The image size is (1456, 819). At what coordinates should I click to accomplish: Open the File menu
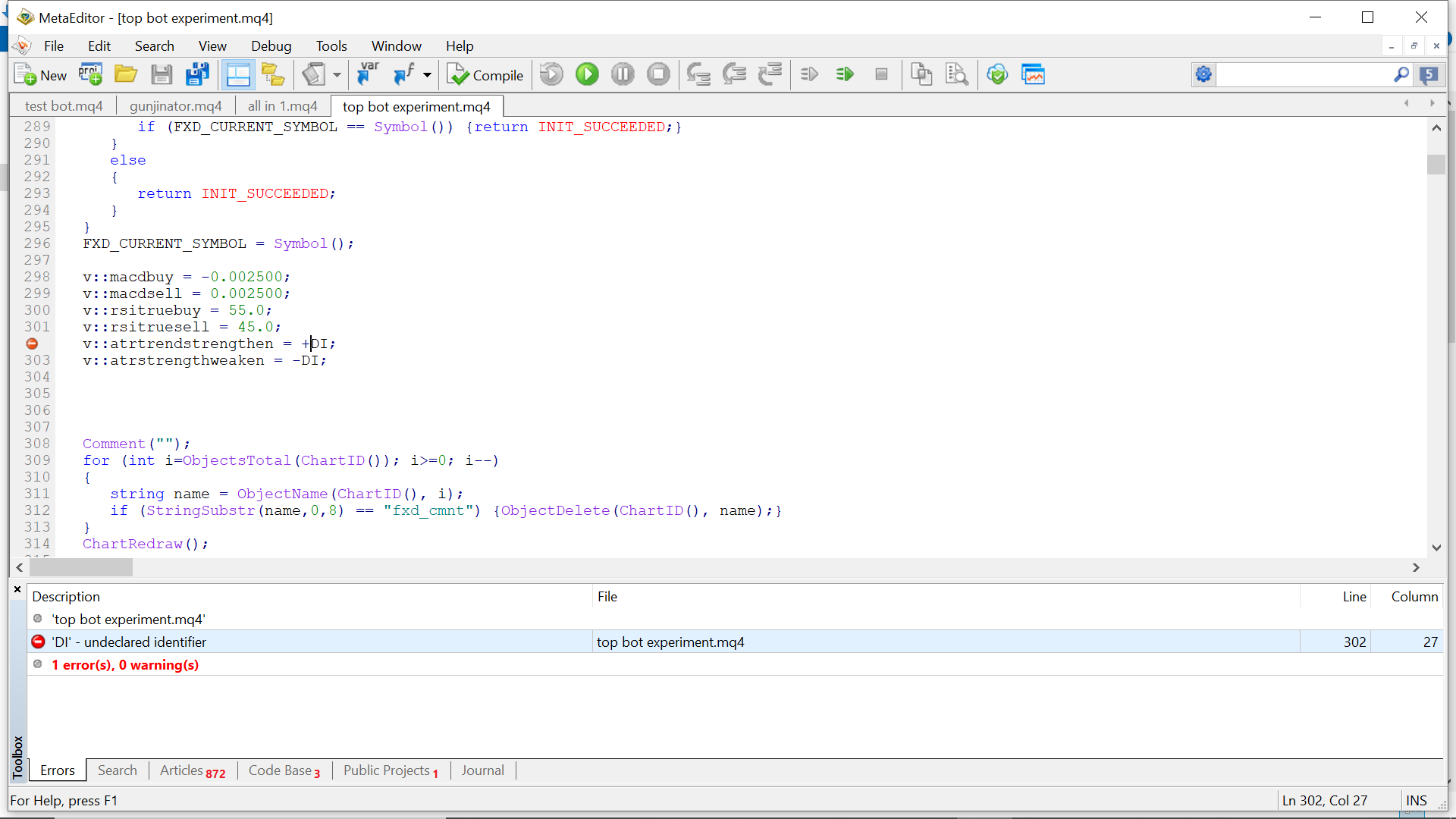(x=54, y=46)
